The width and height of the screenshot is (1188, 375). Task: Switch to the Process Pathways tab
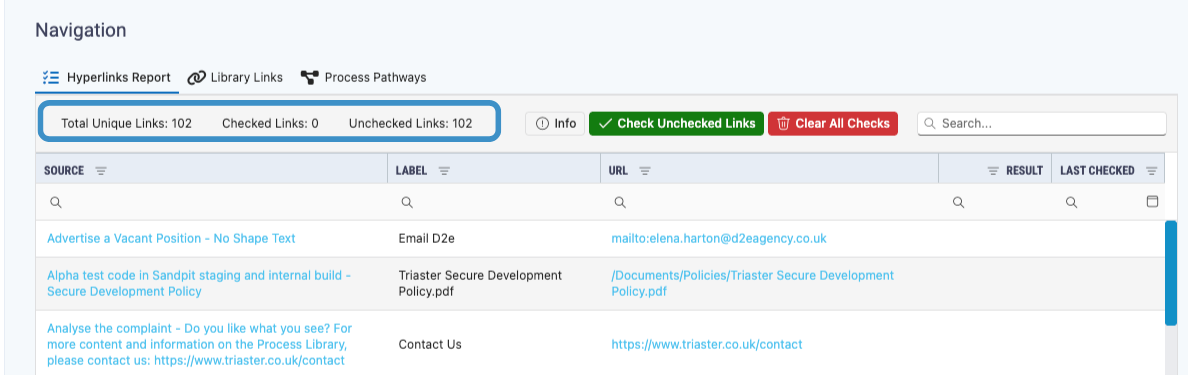(x=363, y=77)
